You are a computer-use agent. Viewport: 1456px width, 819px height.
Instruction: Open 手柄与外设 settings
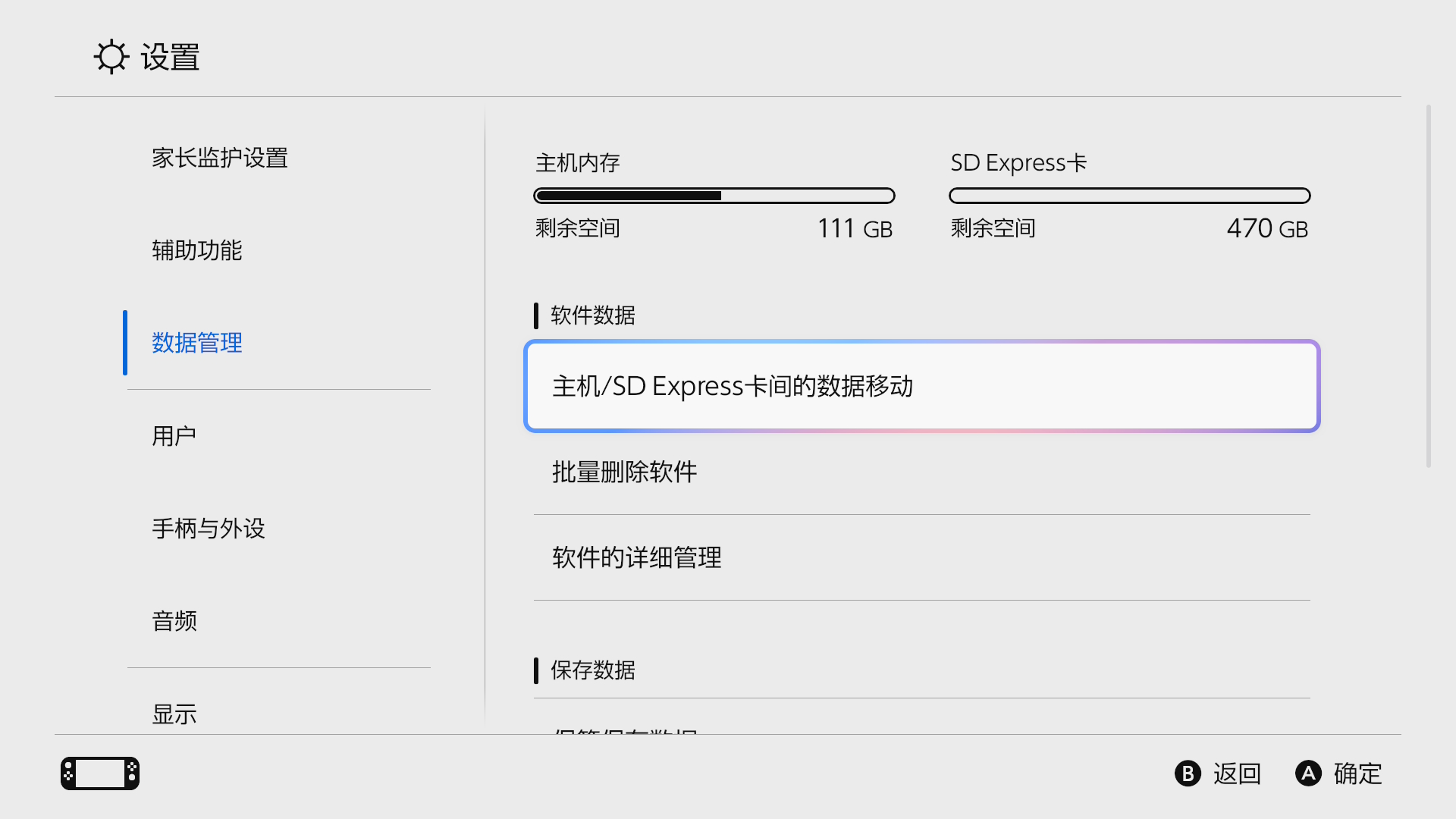[x=209, y=529]
